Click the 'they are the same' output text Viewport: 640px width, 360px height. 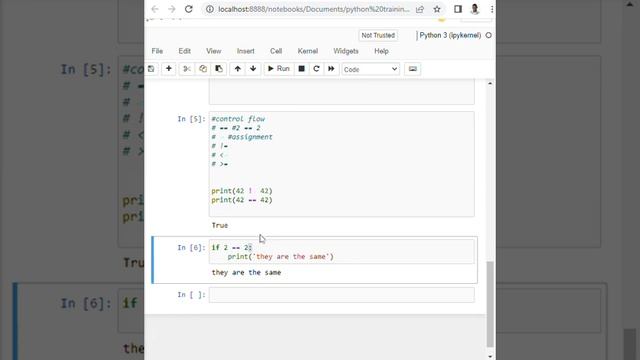click(246, 272)
